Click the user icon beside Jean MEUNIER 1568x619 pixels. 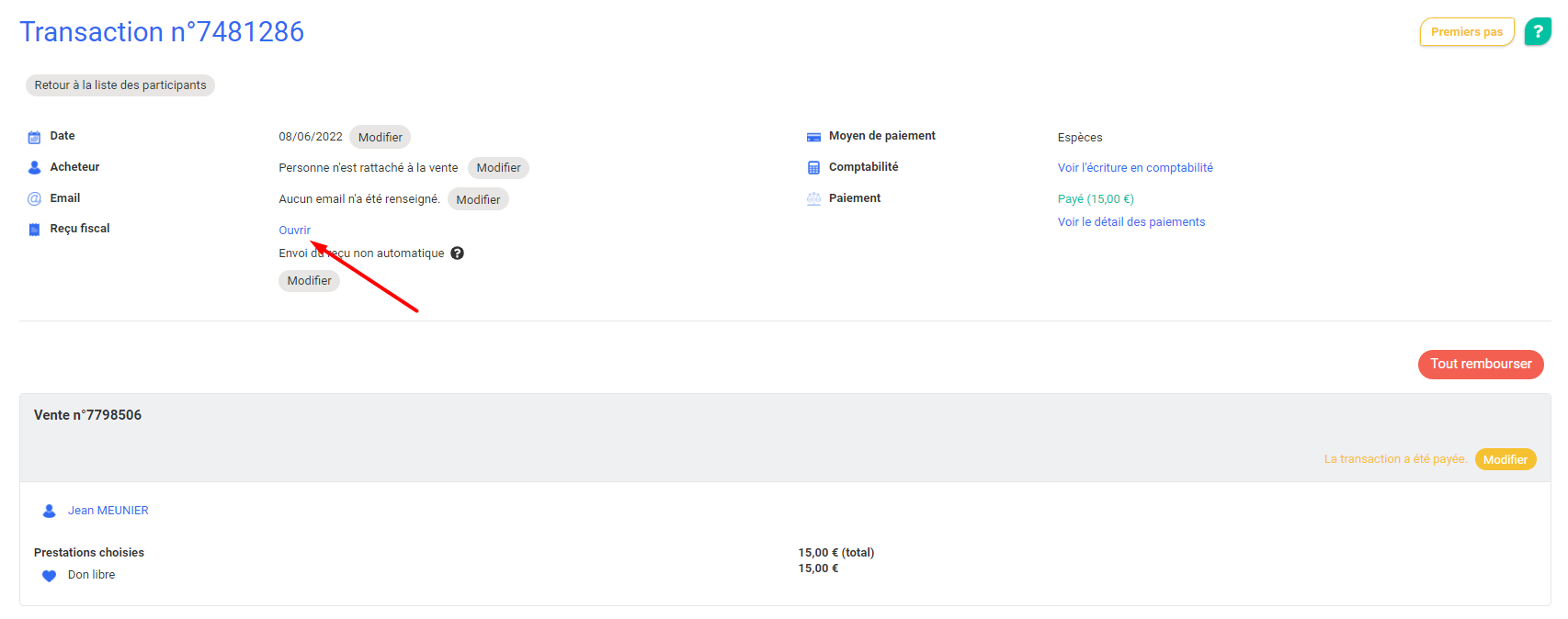(50, 511)
